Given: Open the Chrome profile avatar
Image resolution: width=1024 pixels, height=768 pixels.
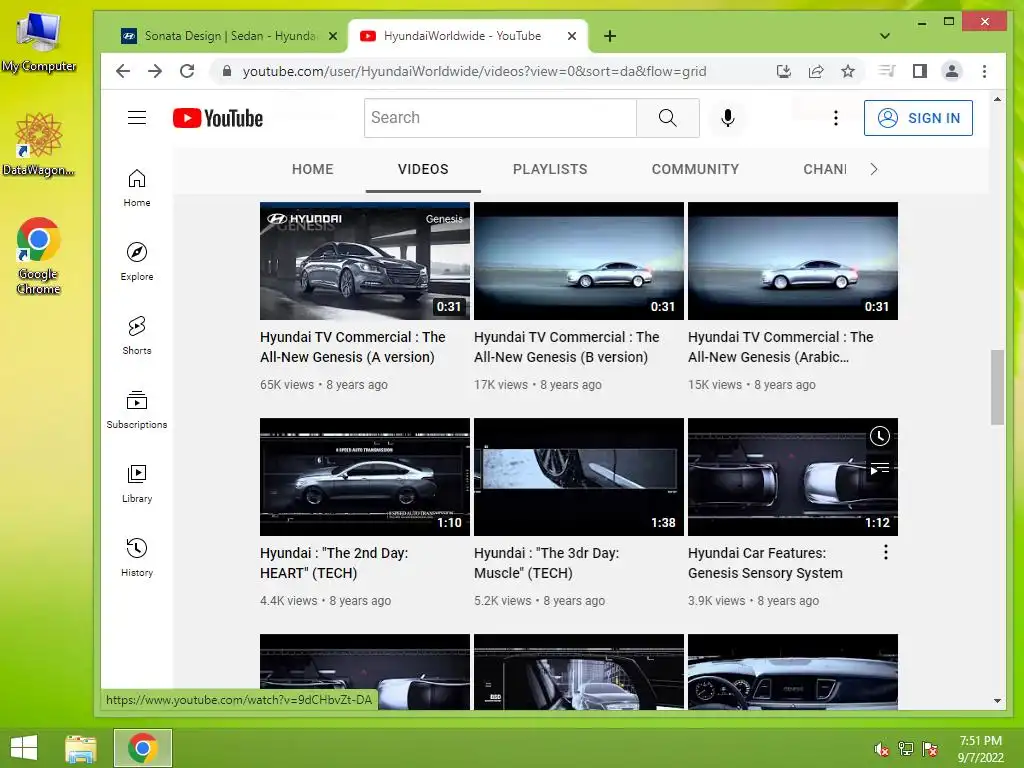Looking at the screenshot, I should click(952, 71).
